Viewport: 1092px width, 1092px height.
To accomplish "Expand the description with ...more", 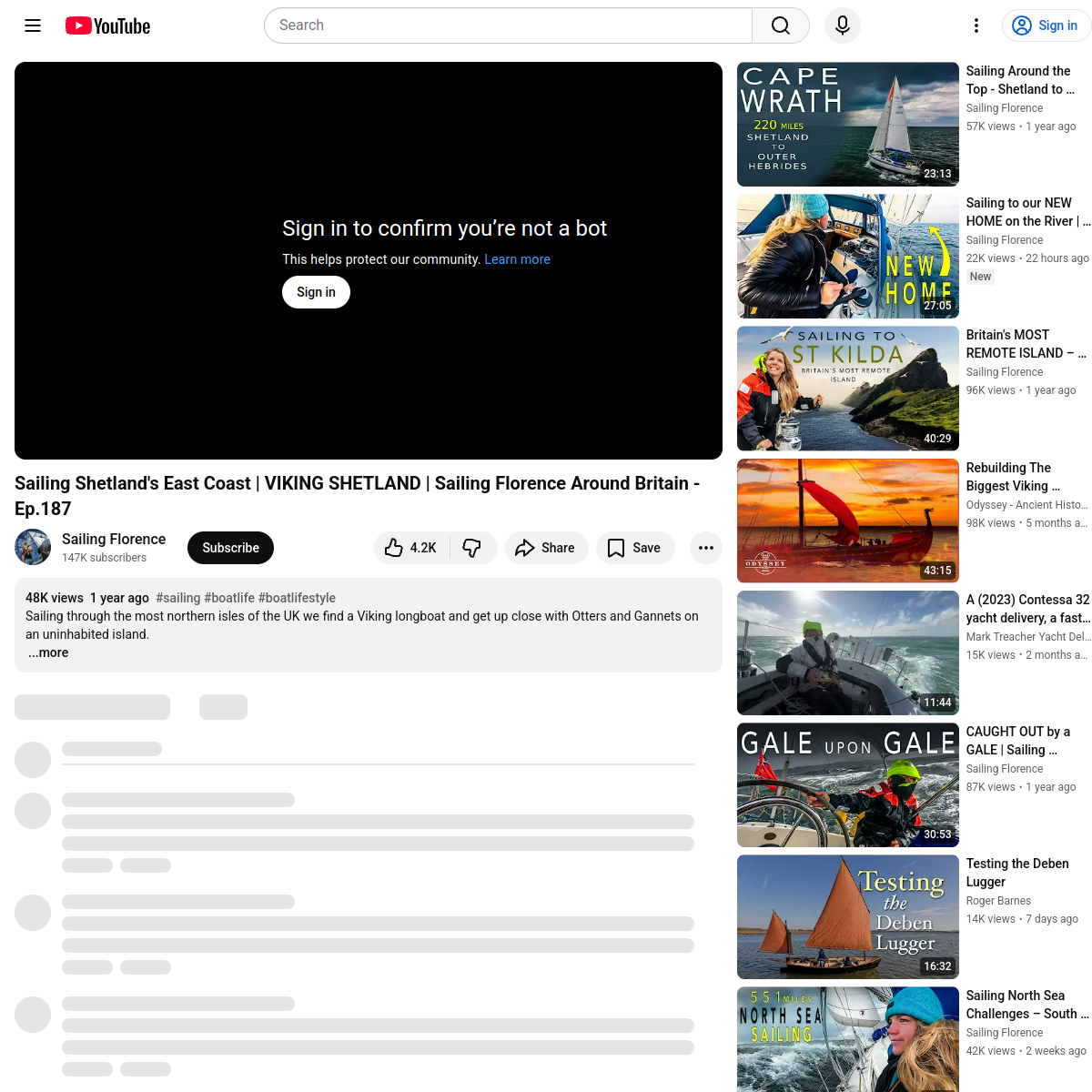I will click(48, 652).
